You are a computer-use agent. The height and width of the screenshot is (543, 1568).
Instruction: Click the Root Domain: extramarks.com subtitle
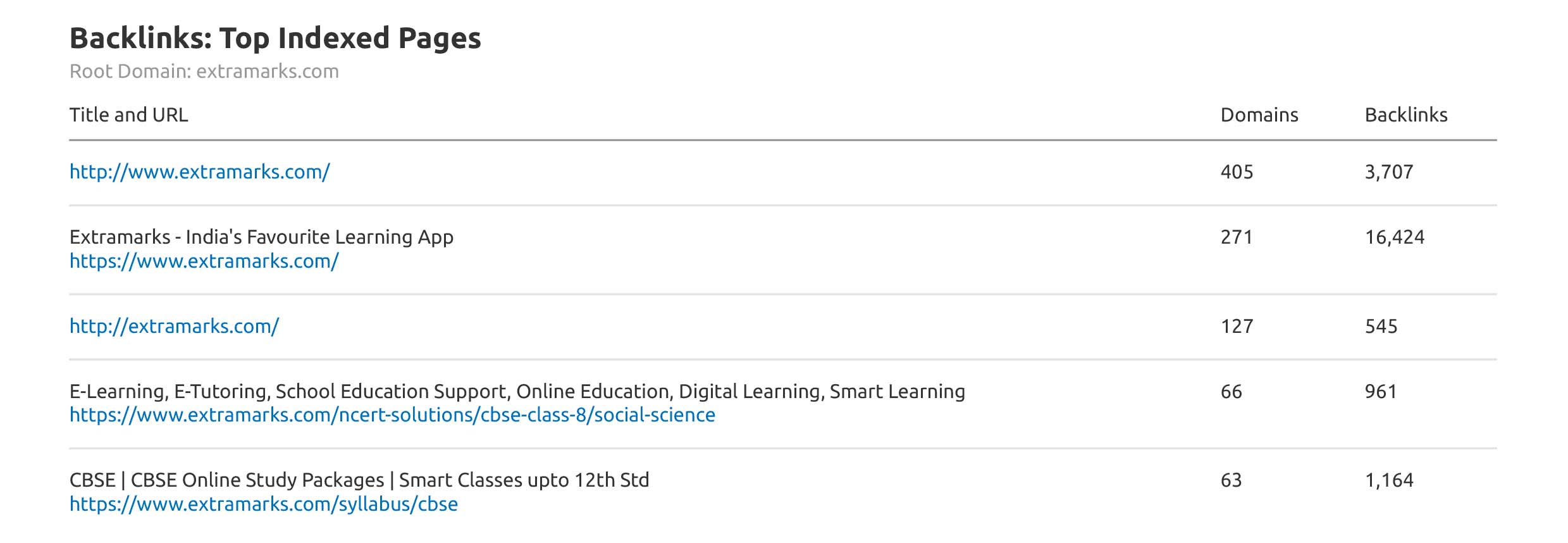204,72
